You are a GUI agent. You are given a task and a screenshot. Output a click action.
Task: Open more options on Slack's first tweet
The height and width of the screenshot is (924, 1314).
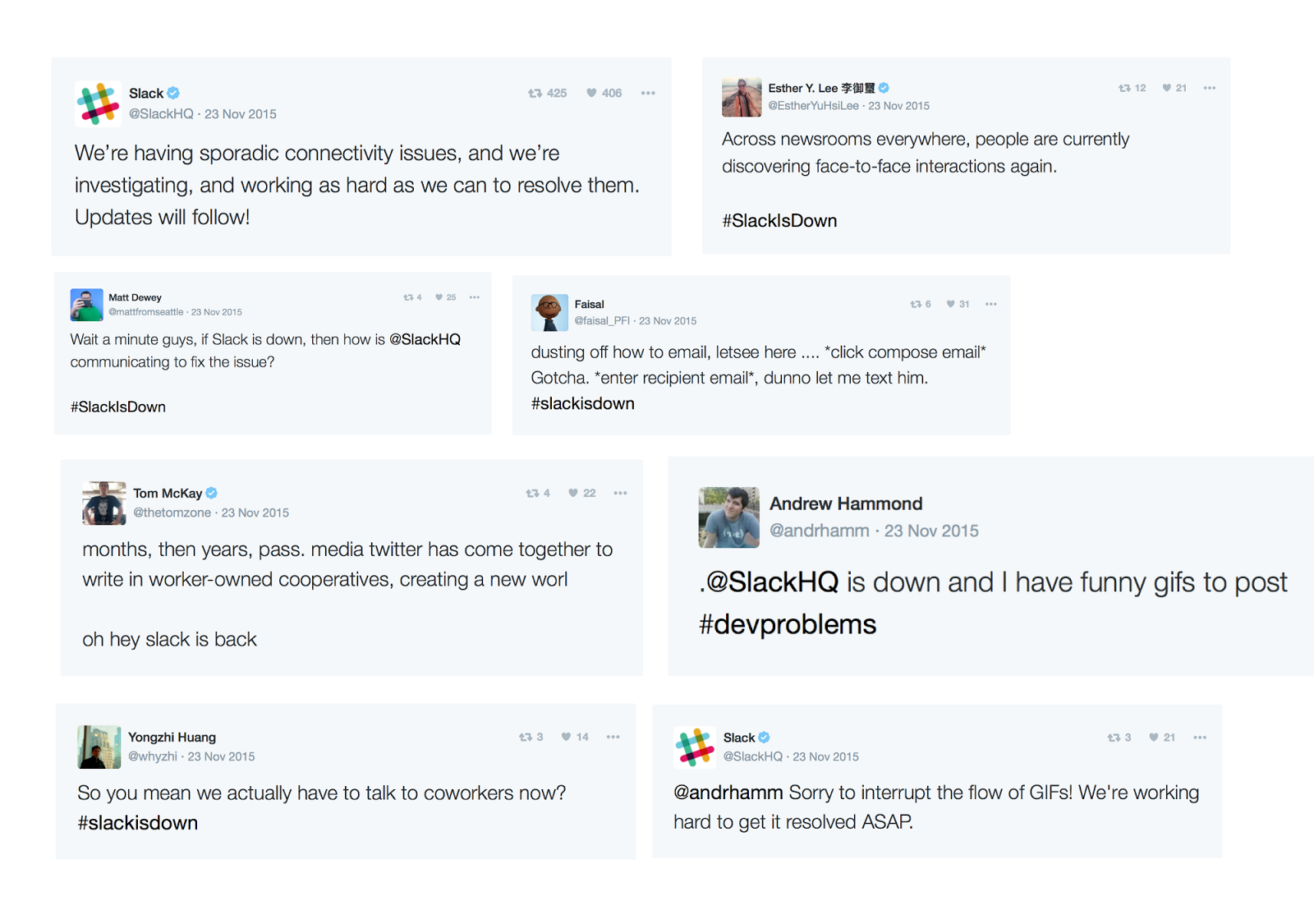[x=648, y=94]
